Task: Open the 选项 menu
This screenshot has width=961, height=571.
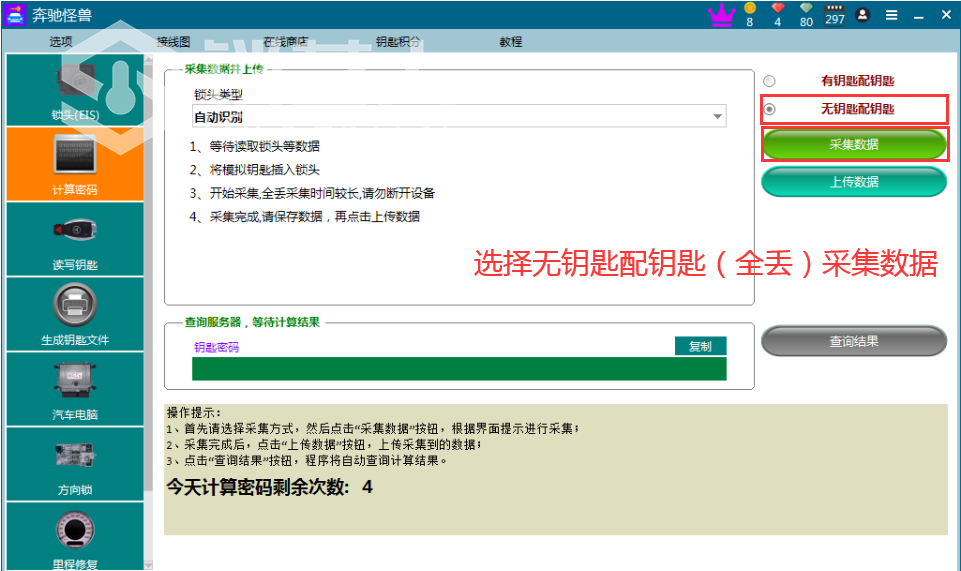Action: point(61,42)
